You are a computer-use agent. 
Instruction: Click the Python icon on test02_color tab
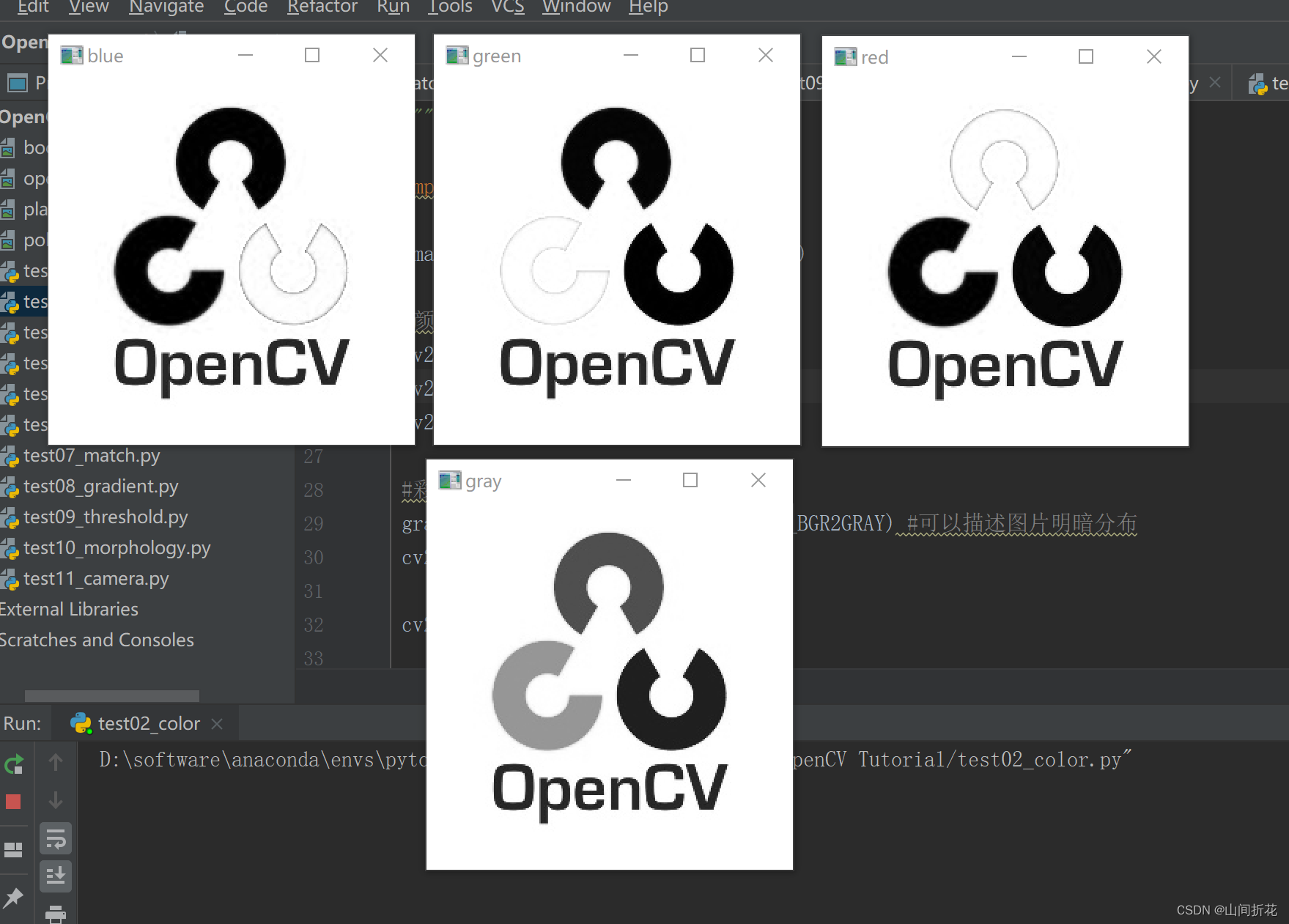pyautogui.click(x=81, y=723)
